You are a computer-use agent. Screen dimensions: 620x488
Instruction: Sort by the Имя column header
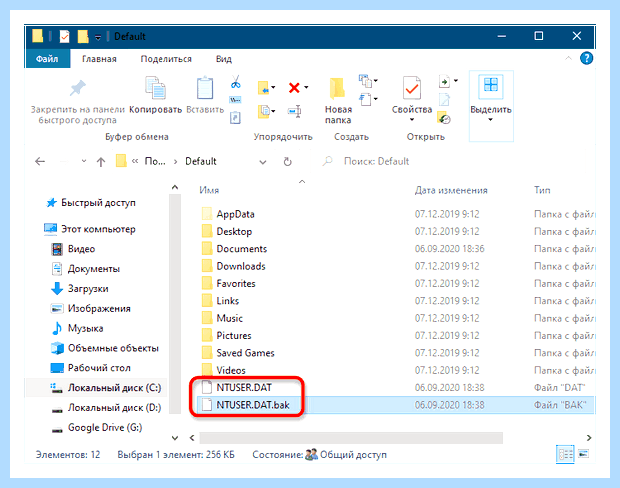[209, 190]
